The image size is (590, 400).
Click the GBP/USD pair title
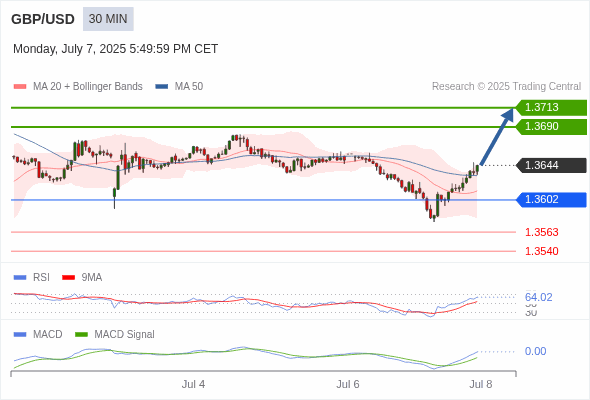pos(43,19)
